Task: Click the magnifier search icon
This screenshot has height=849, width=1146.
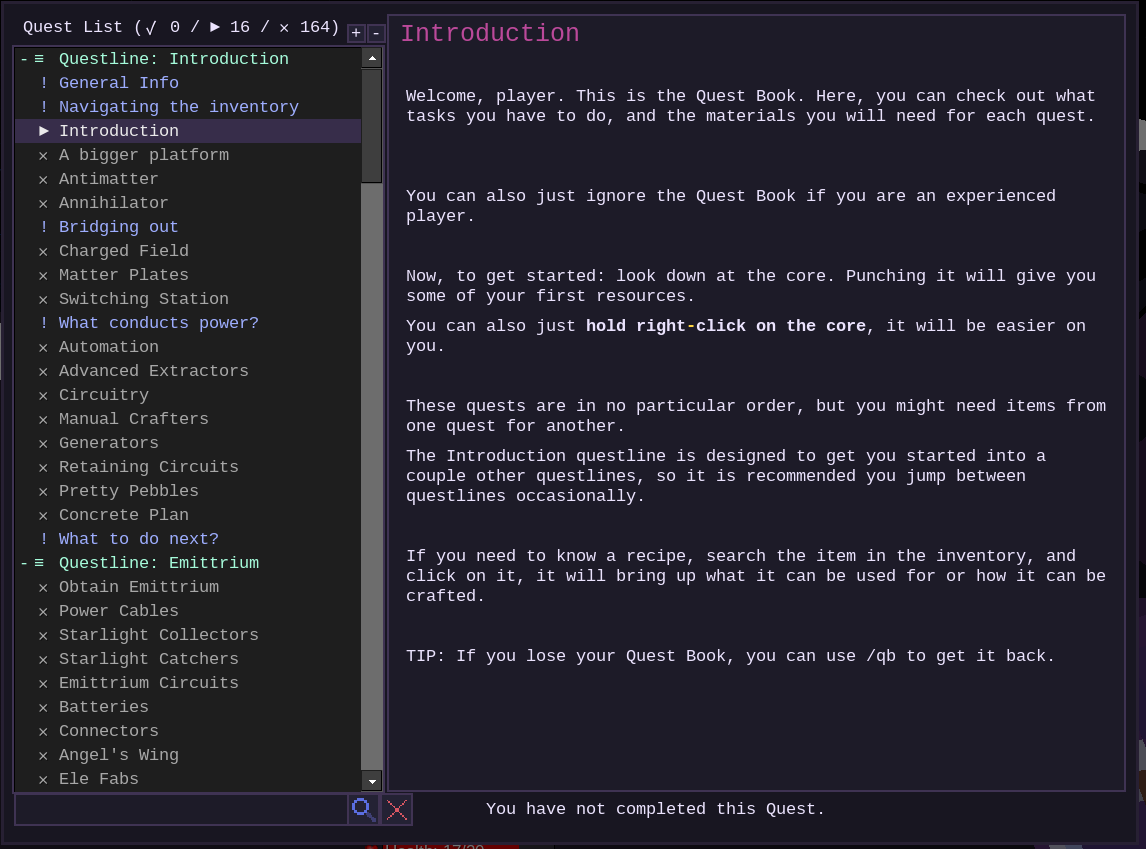Action: [363, 809]
